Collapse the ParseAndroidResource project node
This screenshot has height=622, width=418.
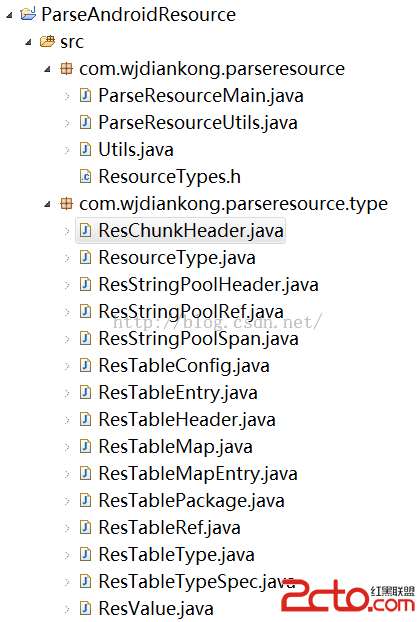(x=9, y=15)
